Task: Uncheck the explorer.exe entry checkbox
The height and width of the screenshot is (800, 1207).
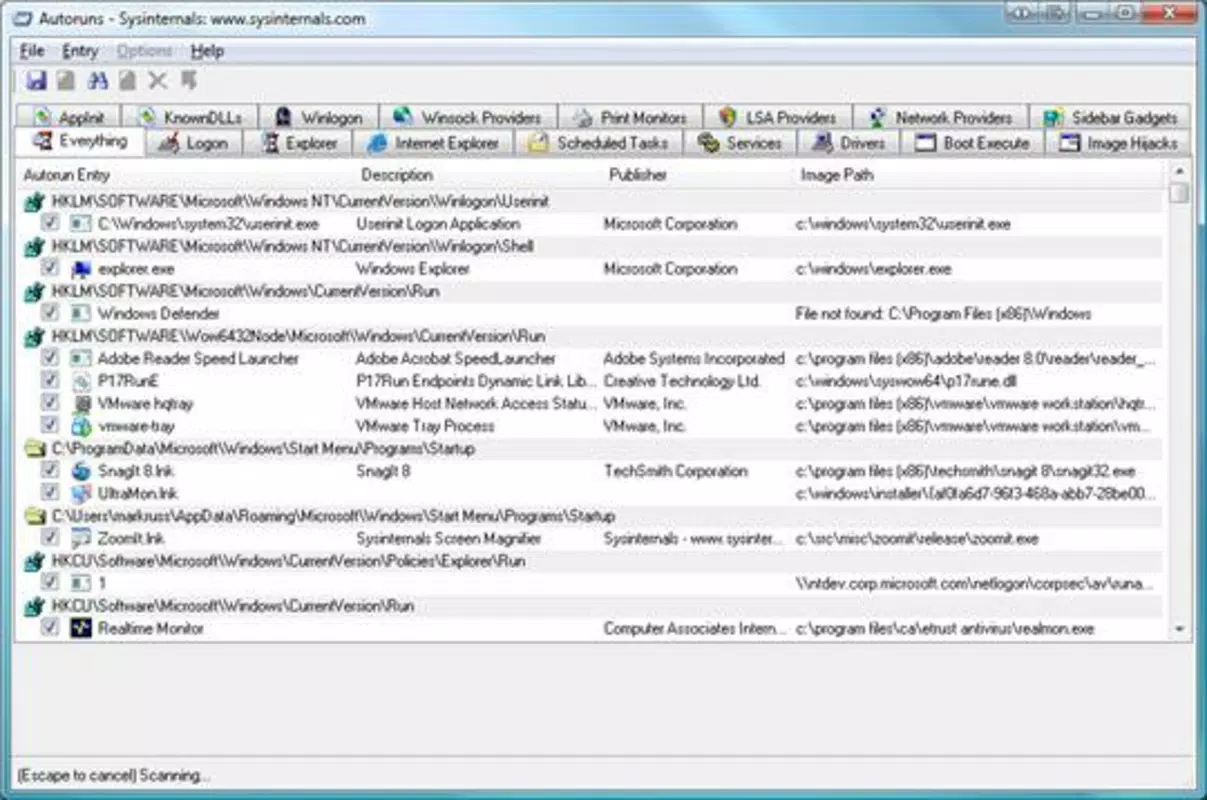Action: [x=49, y=269]
